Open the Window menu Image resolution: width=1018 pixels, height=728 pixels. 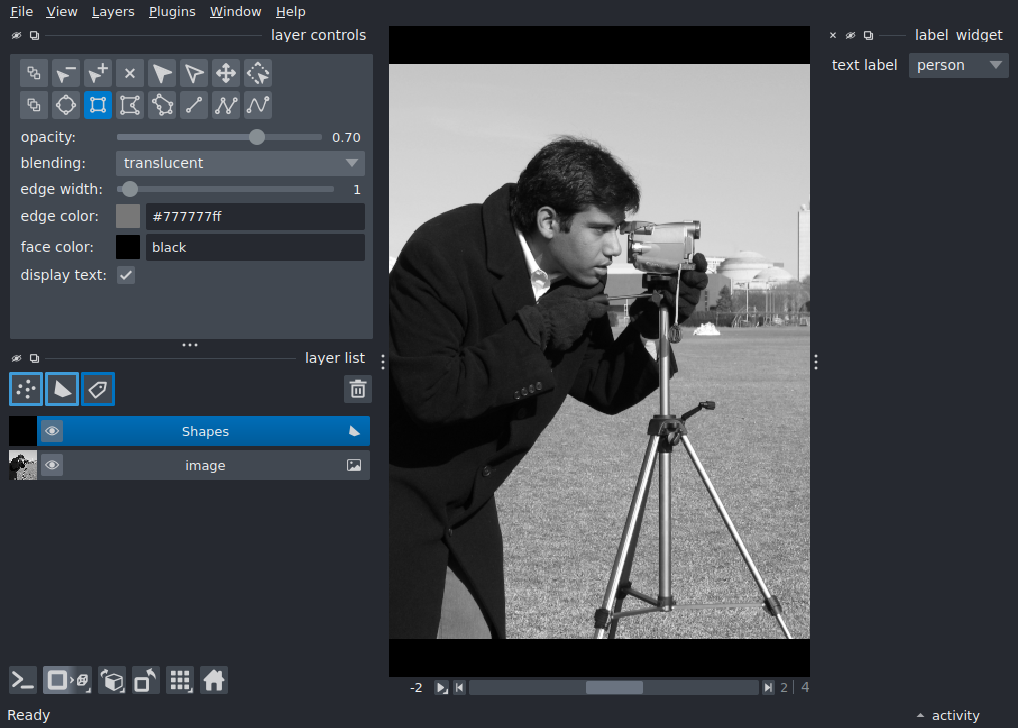click(235, 12)
